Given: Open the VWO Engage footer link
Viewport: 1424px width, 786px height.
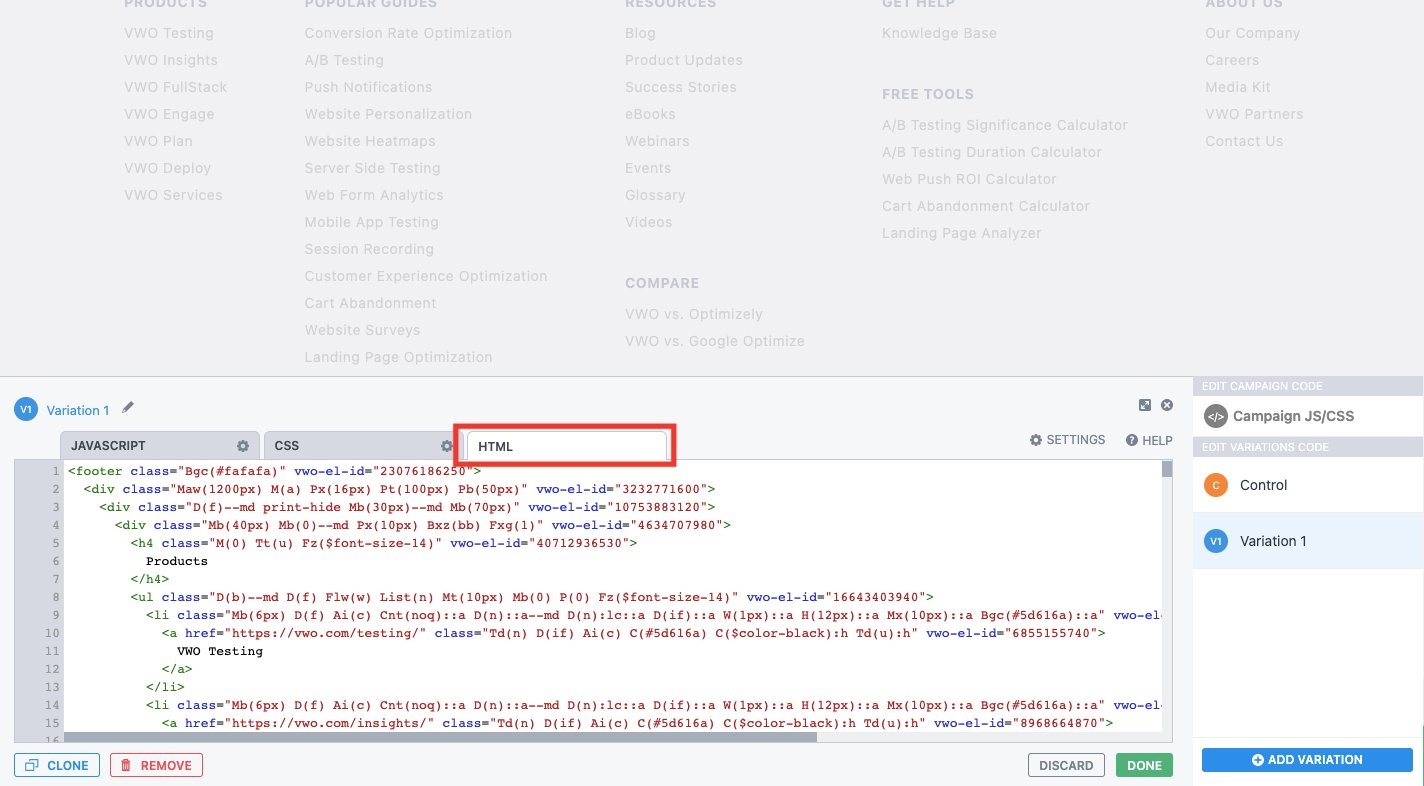Looking at the screenshot, I should coord(169,114).
